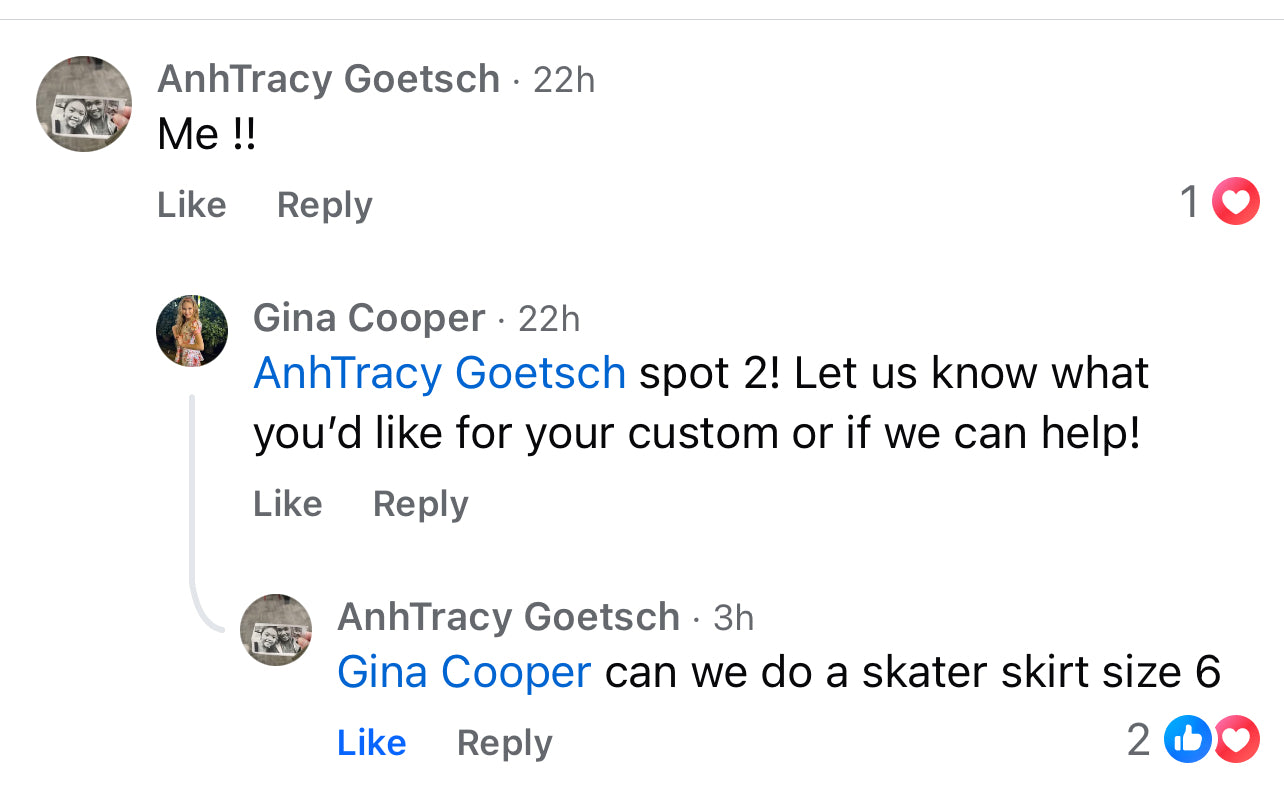Click AnhTracy Goetsch's avatar on the skater skirt reply
Image resolution: width=1284 pixels, height=808 pixels.
pyautogui.click(x=277, y=629)
